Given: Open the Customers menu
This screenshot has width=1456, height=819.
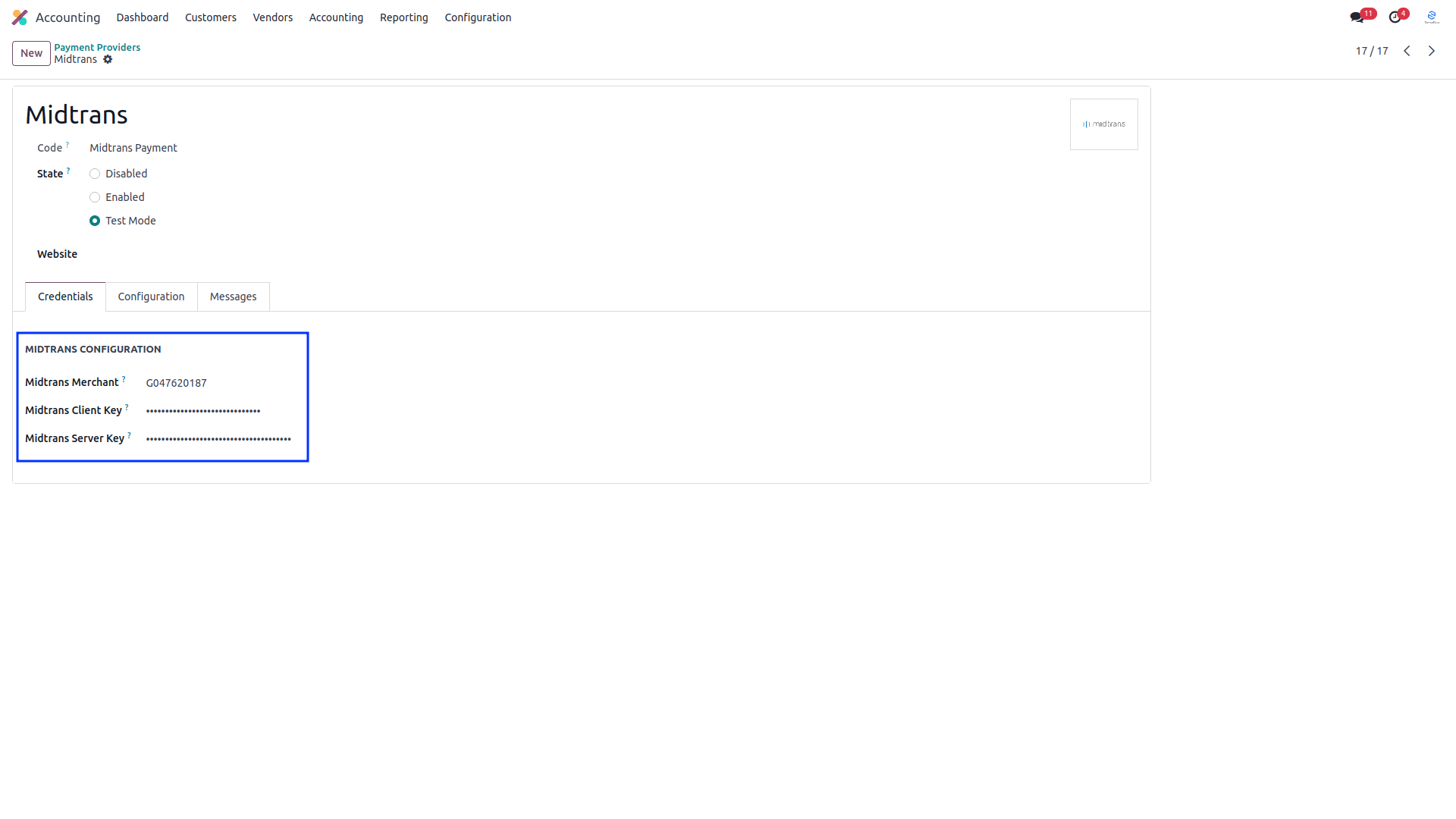Looking at the screenshot, I should [211, 17].
